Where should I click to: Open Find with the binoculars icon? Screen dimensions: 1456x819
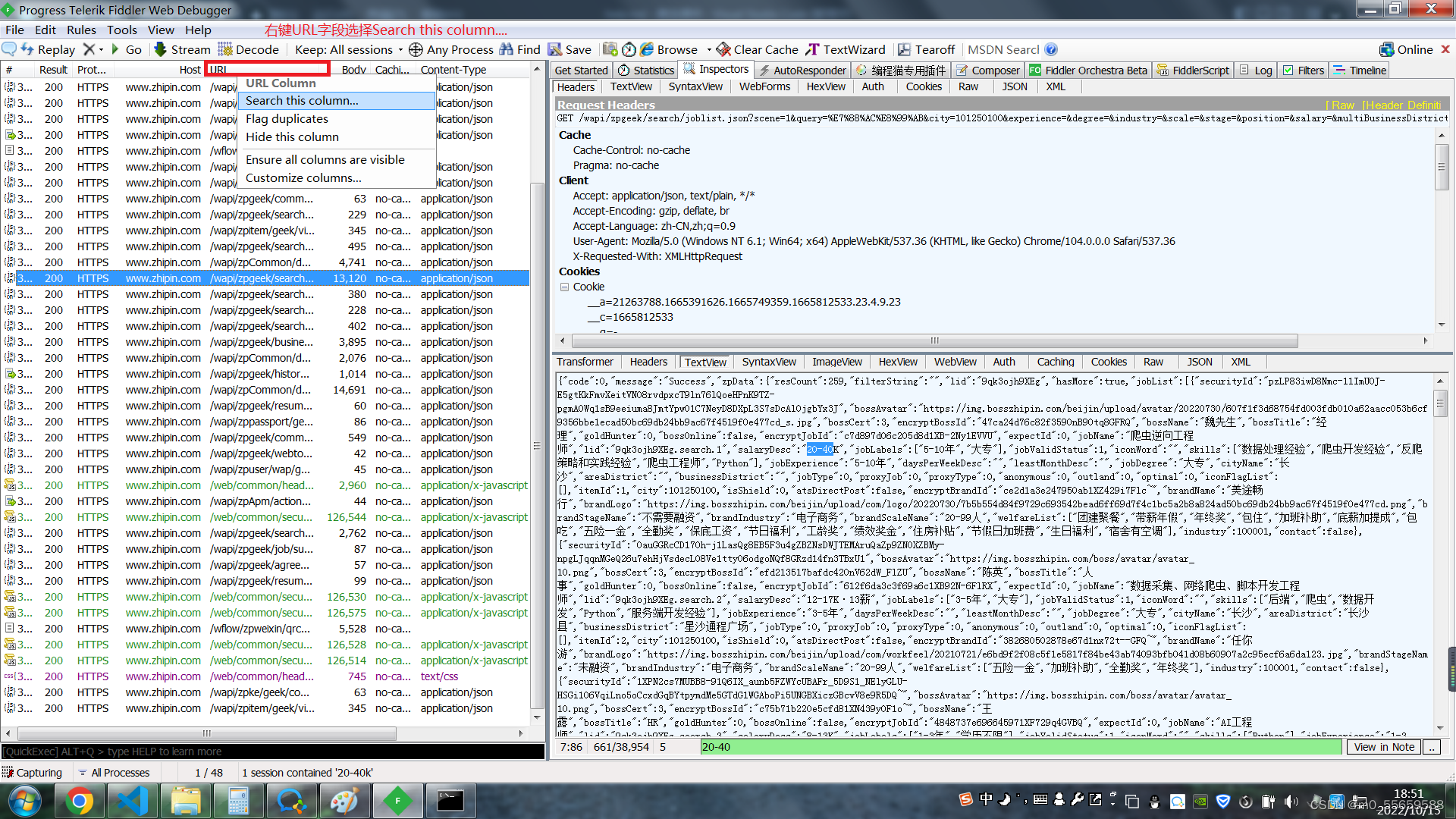tap(507, 49)
